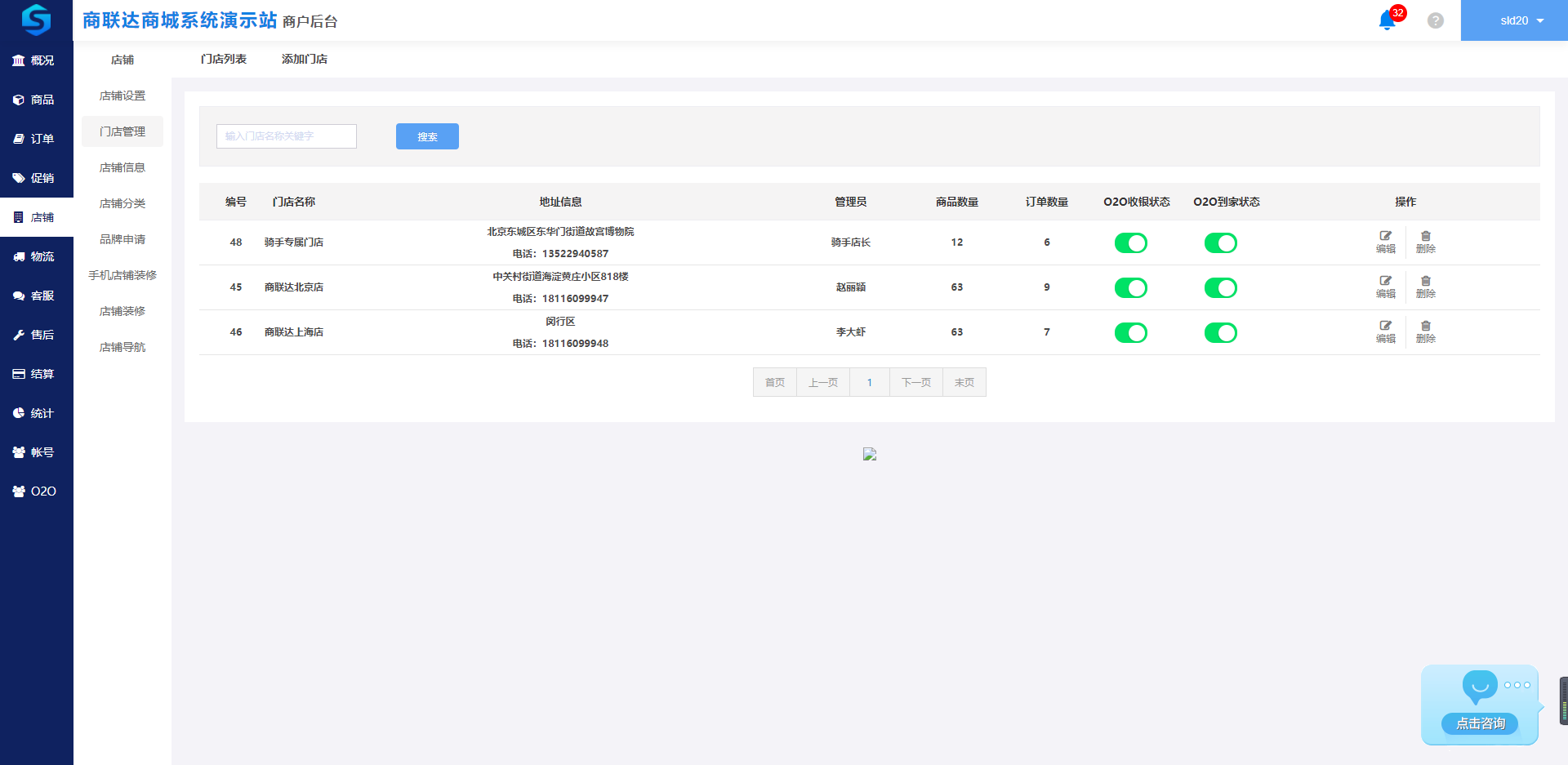Click the store name keyword input field
This screenshot has width=1568, height=765.
(286, 136)
